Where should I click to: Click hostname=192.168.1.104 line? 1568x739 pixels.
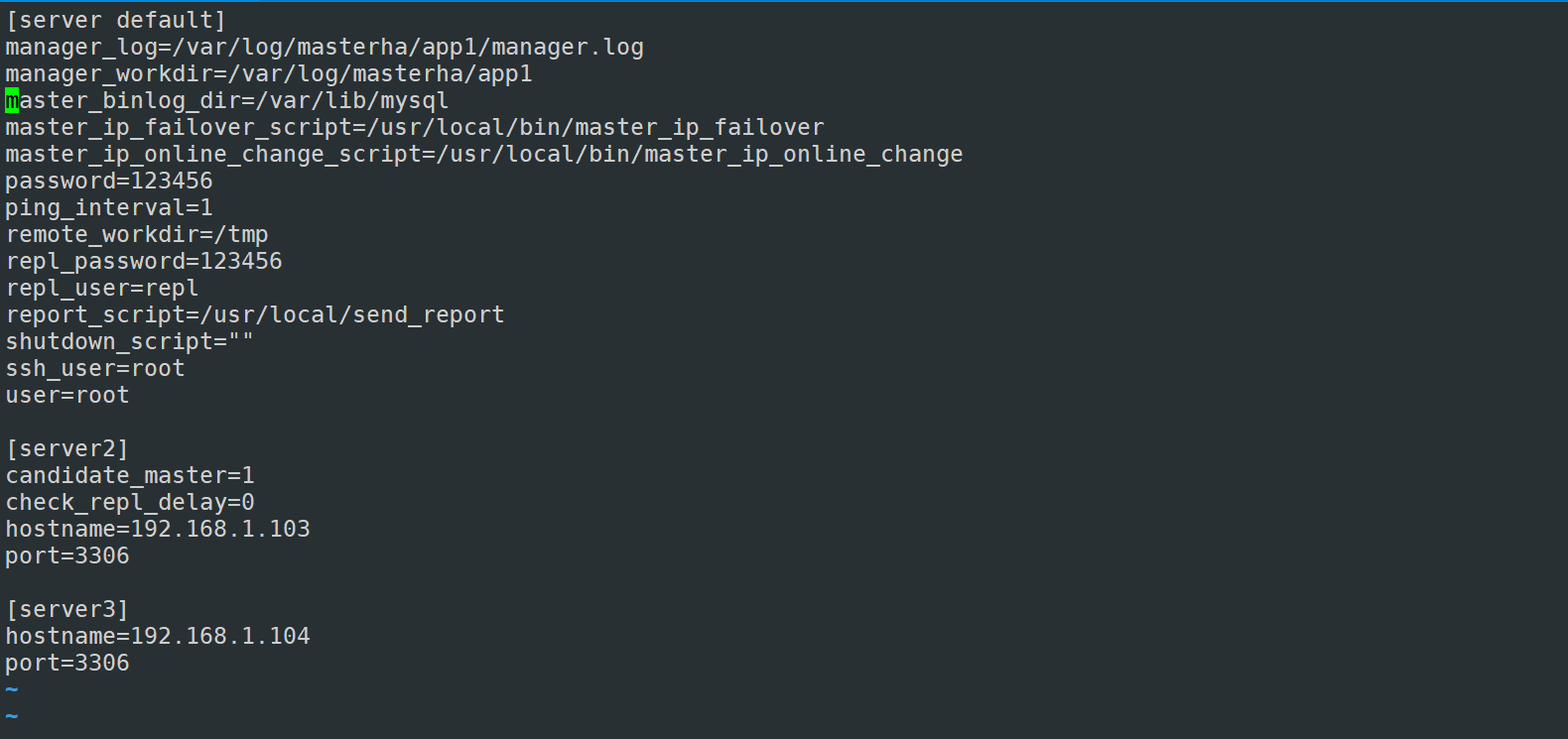pyautogui.click(x=158, y=637)
